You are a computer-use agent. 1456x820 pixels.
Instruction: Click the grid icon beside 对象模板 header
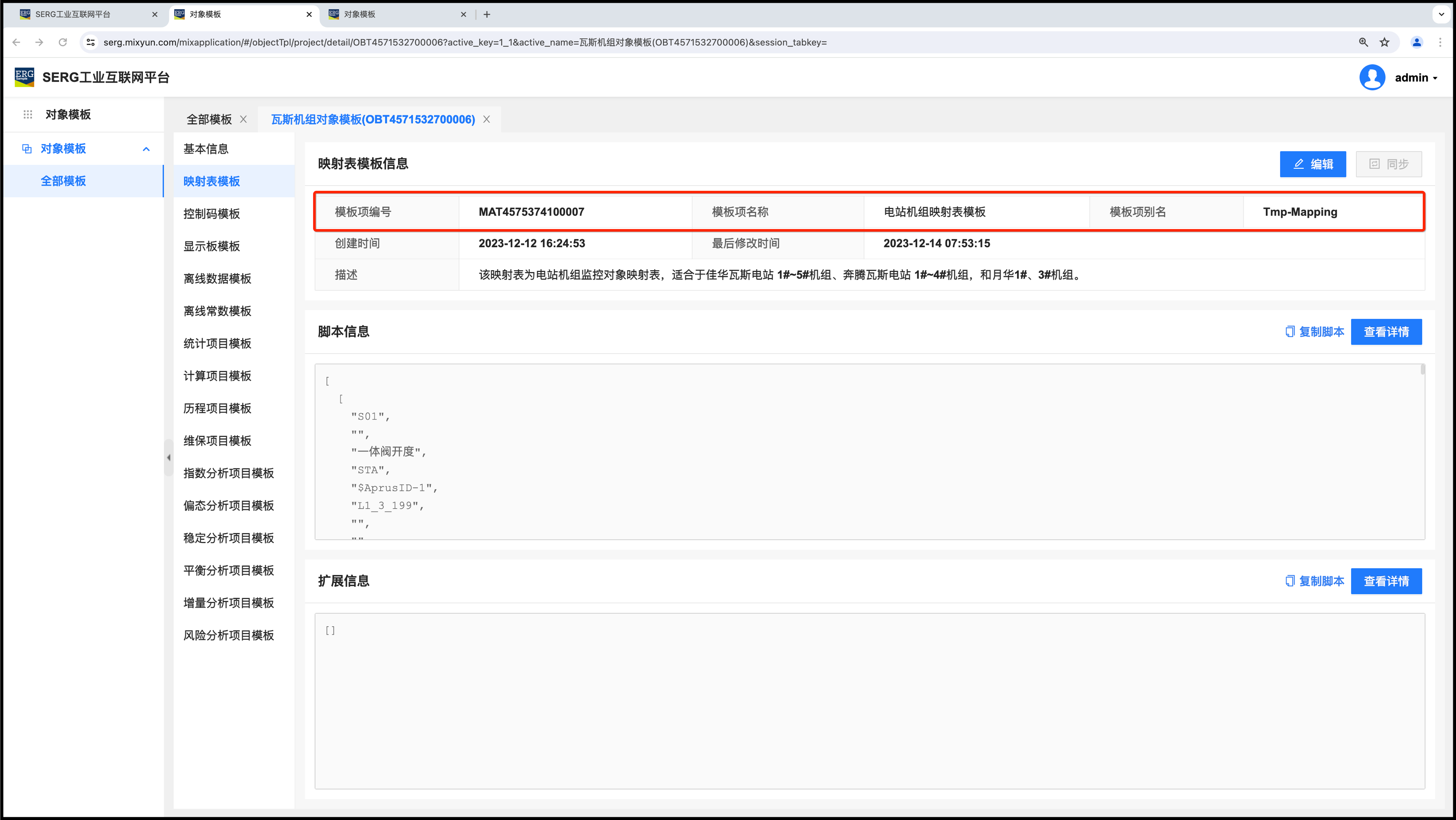tap(28, 115)
